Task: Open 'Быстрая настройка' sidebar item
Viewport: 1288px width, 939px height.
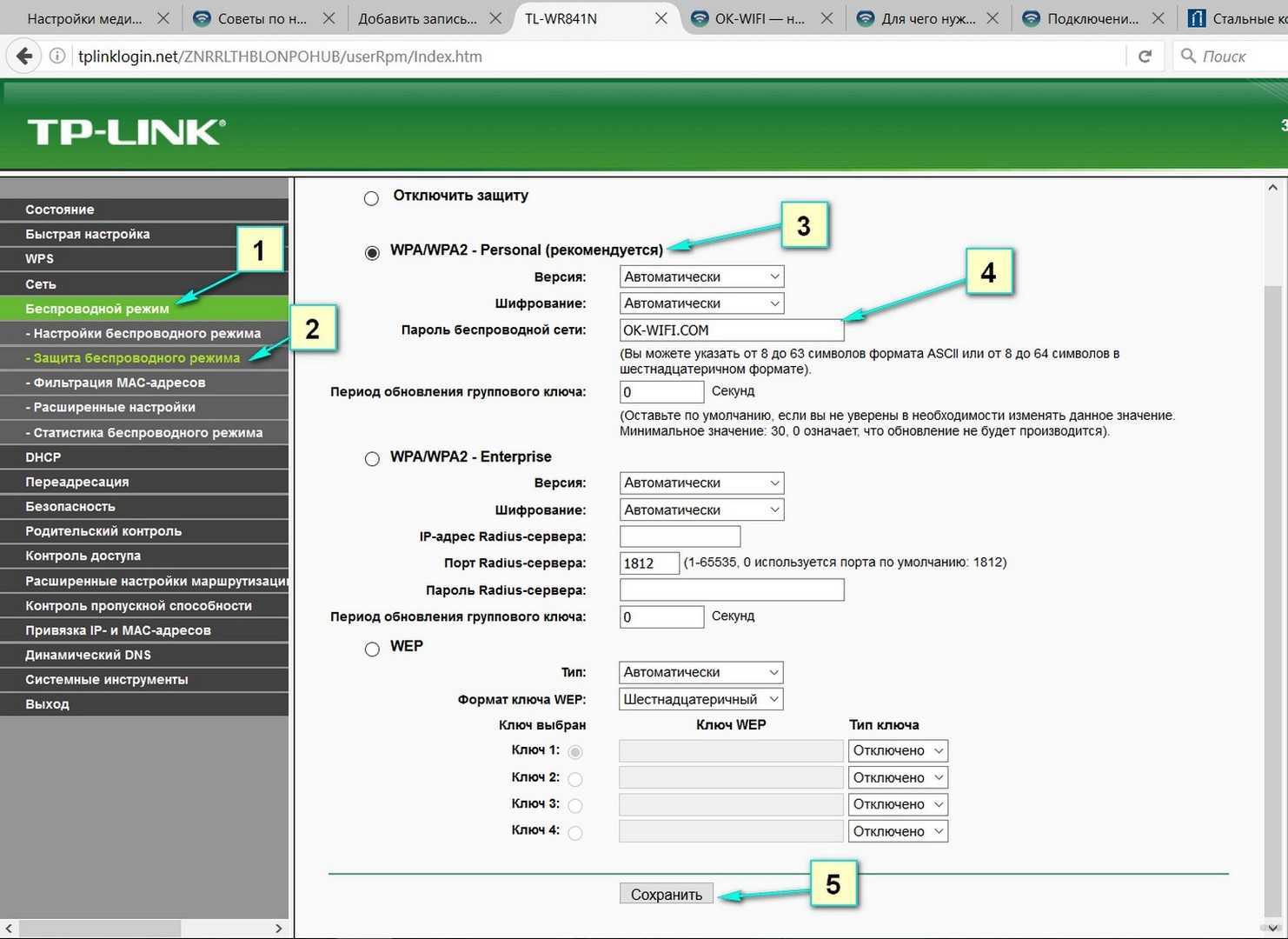Action: point(144,234)
